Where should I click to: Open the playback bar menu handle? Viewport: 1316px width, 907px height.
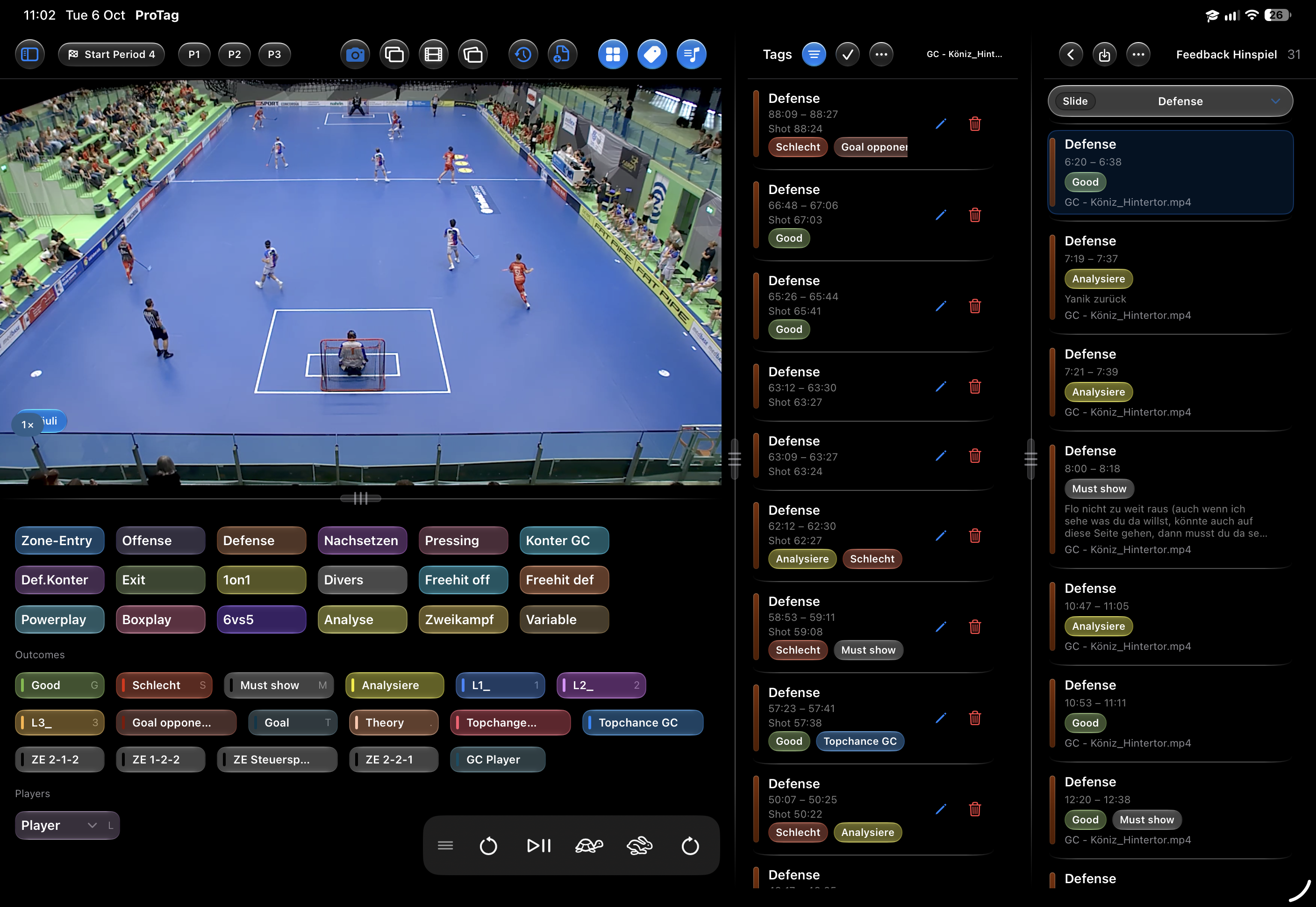(445, 846)
